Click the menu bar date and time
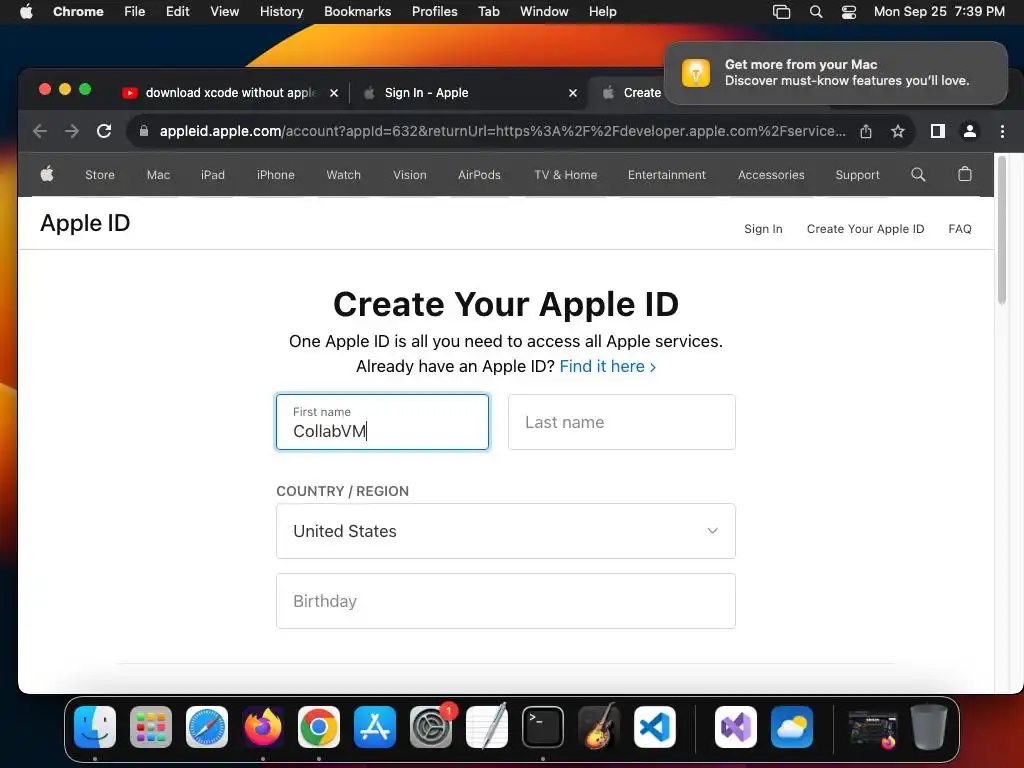 coord(939,12)
